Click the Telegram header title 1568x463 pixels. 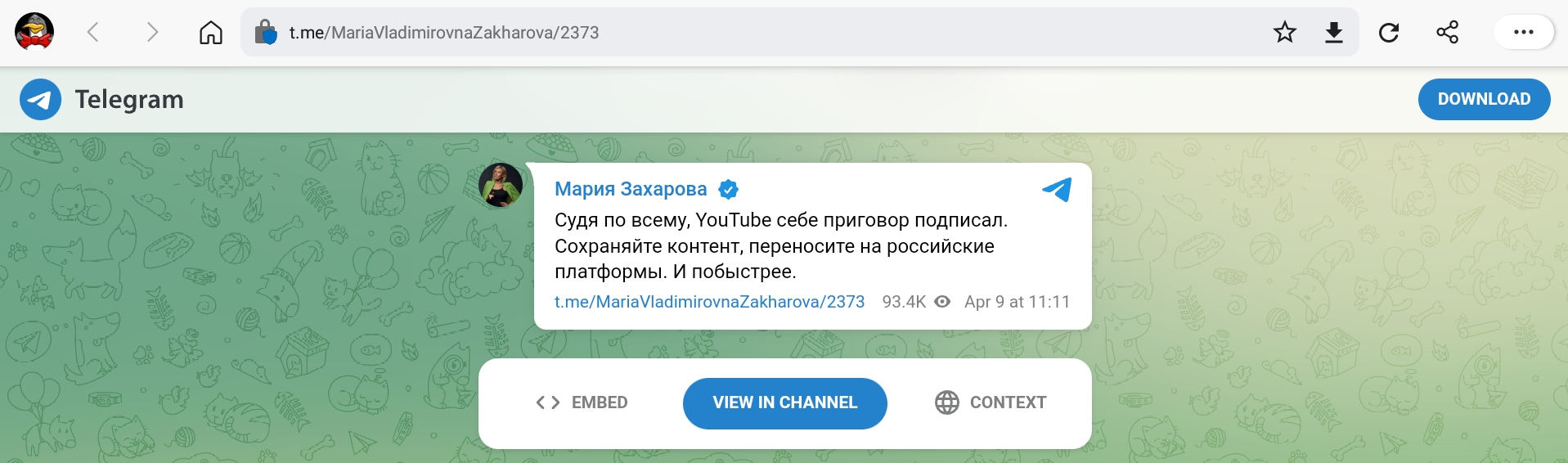pyautogui.click(x=129, y=100)
